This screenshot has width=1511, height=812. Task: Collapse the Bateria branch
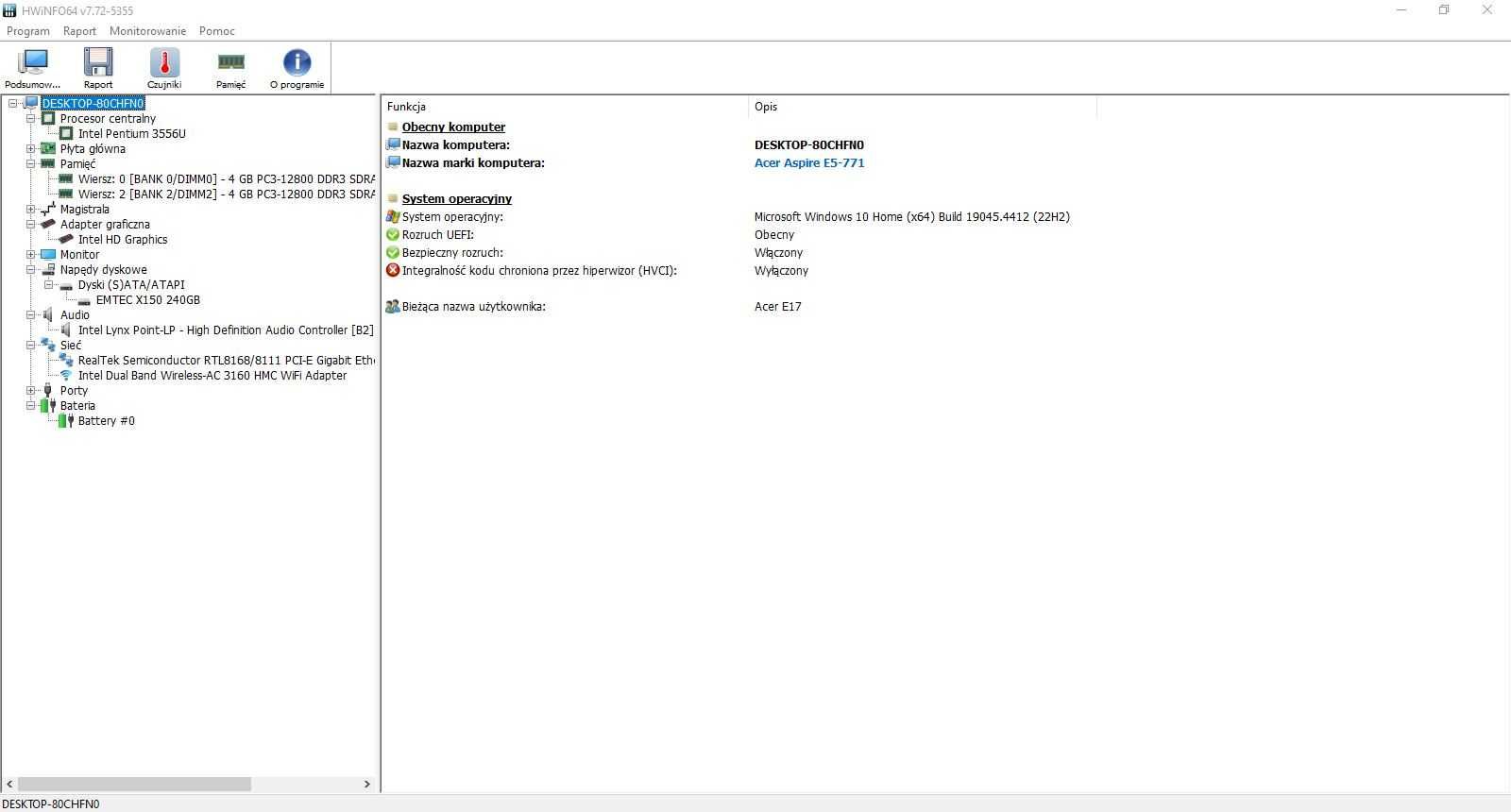click(30, 406)
